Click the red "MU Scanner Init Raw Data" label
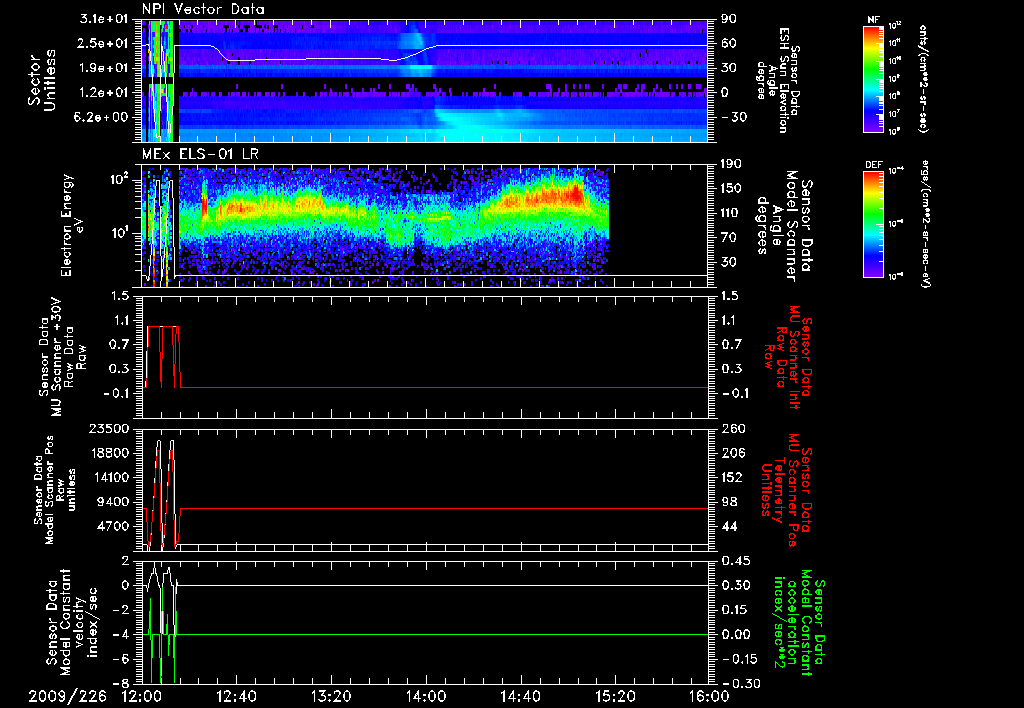Image resolution: width=1024 pixels, height=708 pixels. (x=787, y=357)
